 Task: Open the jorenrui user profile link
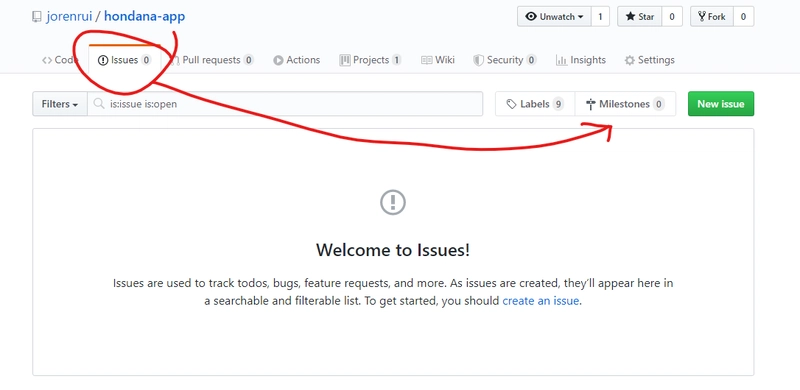click(69, 16)
